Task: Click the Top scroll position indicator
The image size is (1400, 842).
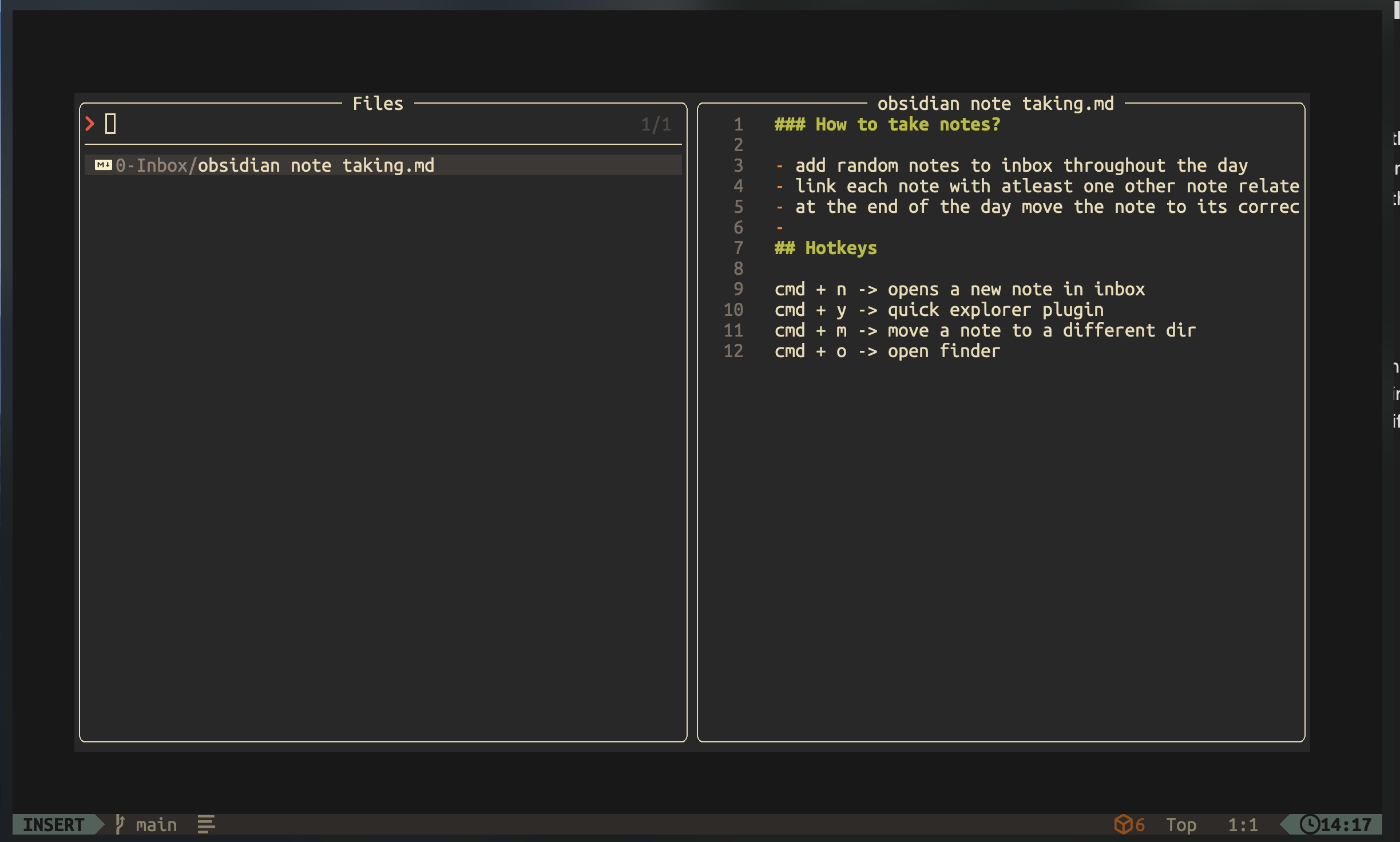Action: (1181, 824)
